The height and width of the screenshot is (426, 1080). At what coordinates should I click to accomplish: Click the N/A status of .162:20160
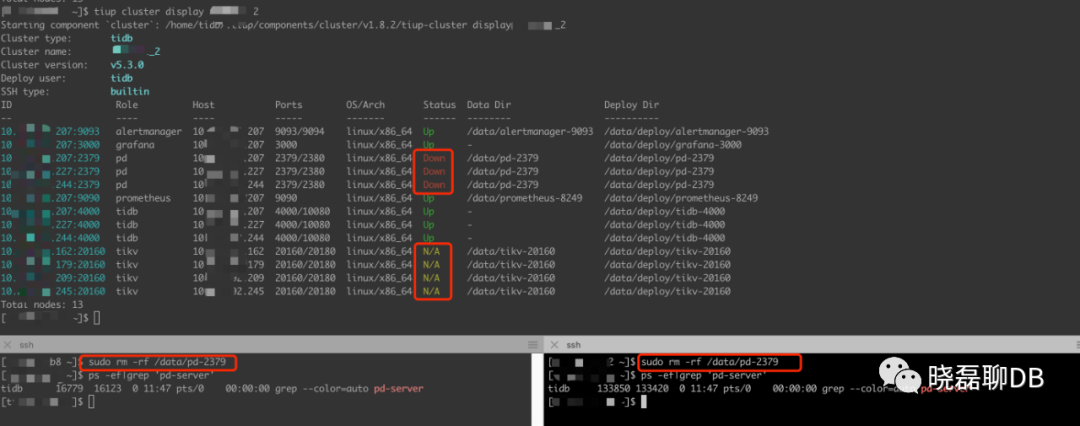pyautogui.click(x=431, y=252)
